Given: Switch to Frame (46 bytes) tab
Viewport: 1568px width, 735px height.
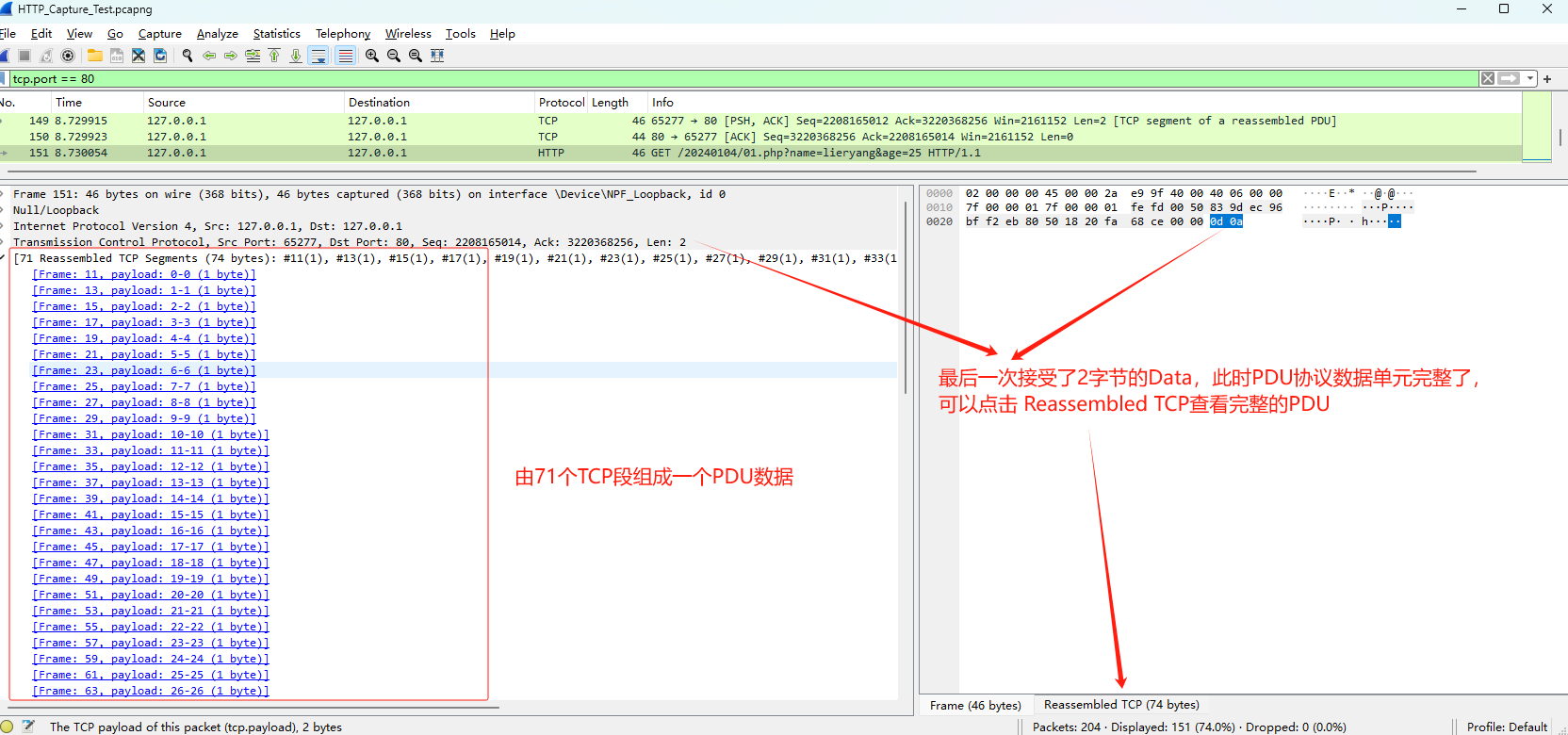Looking at the screenshot, I should [x=975, y=706].
